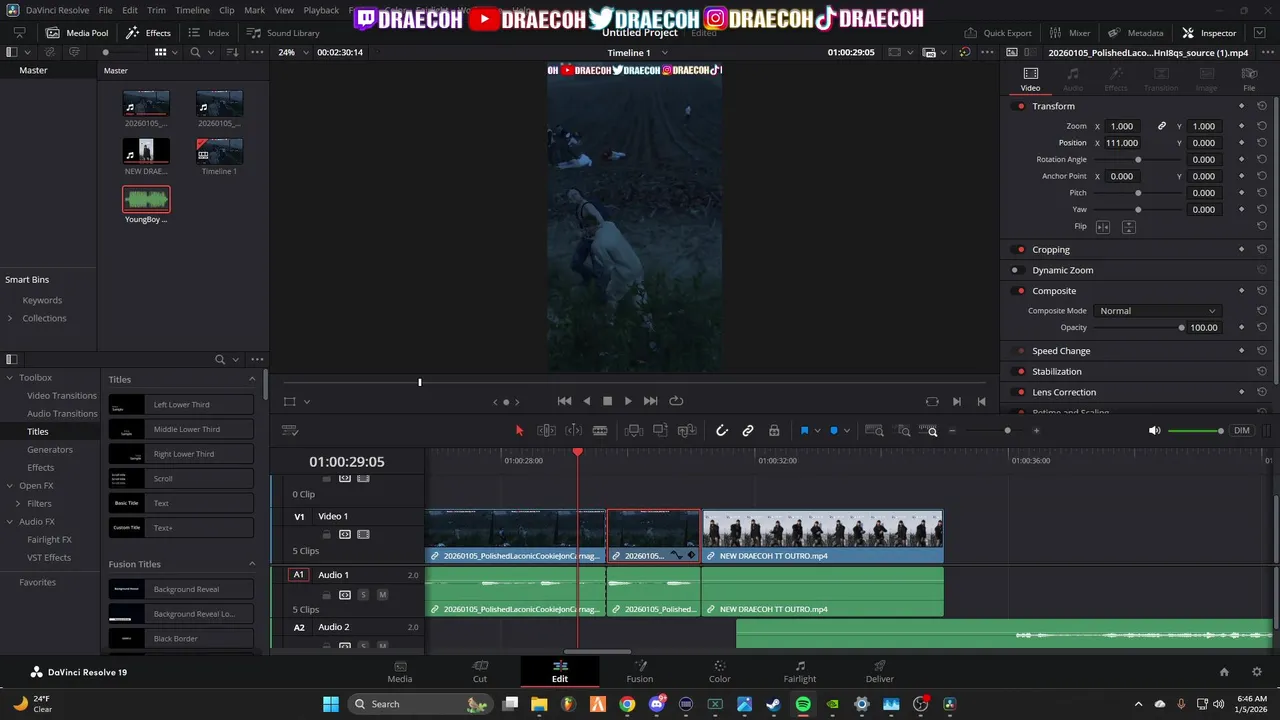Play the timeline forward
Image resolution: width=1280 pixels, height=720 pixels.
click(x=628, y=401)
